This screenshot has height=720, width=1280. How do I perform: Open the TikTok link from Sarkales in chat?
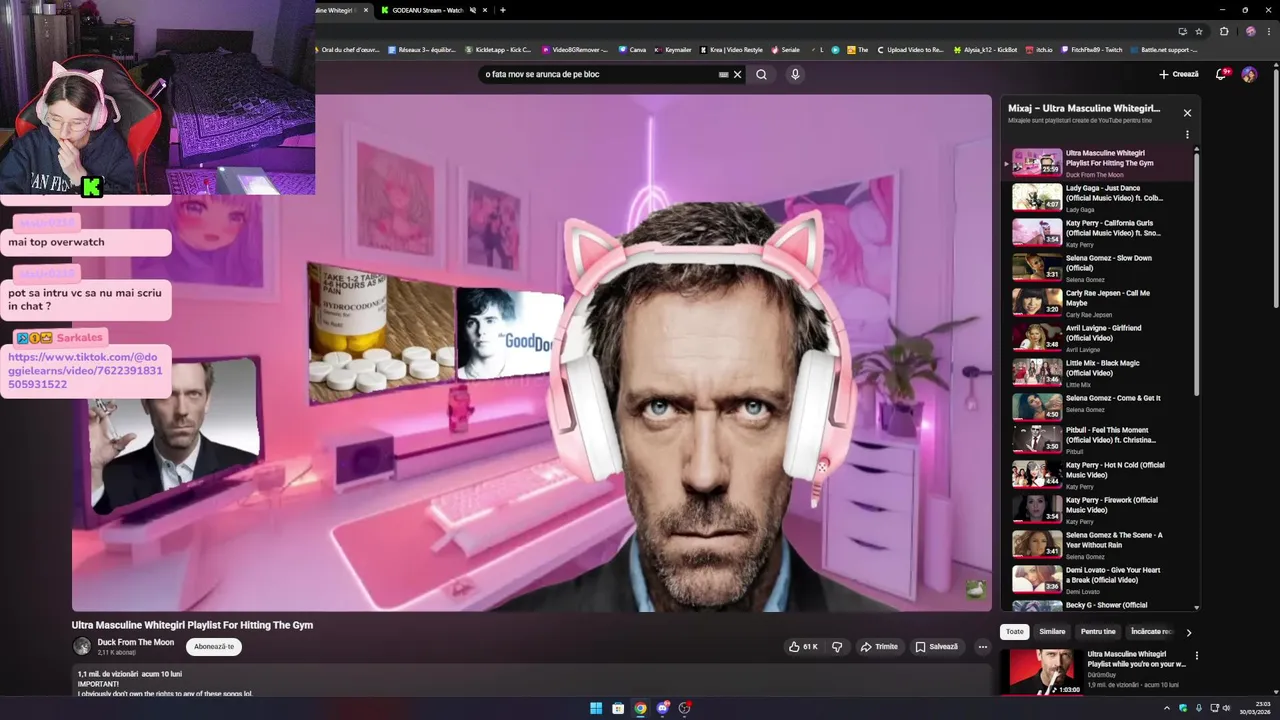pyautogui.click(x=85, y=371)
